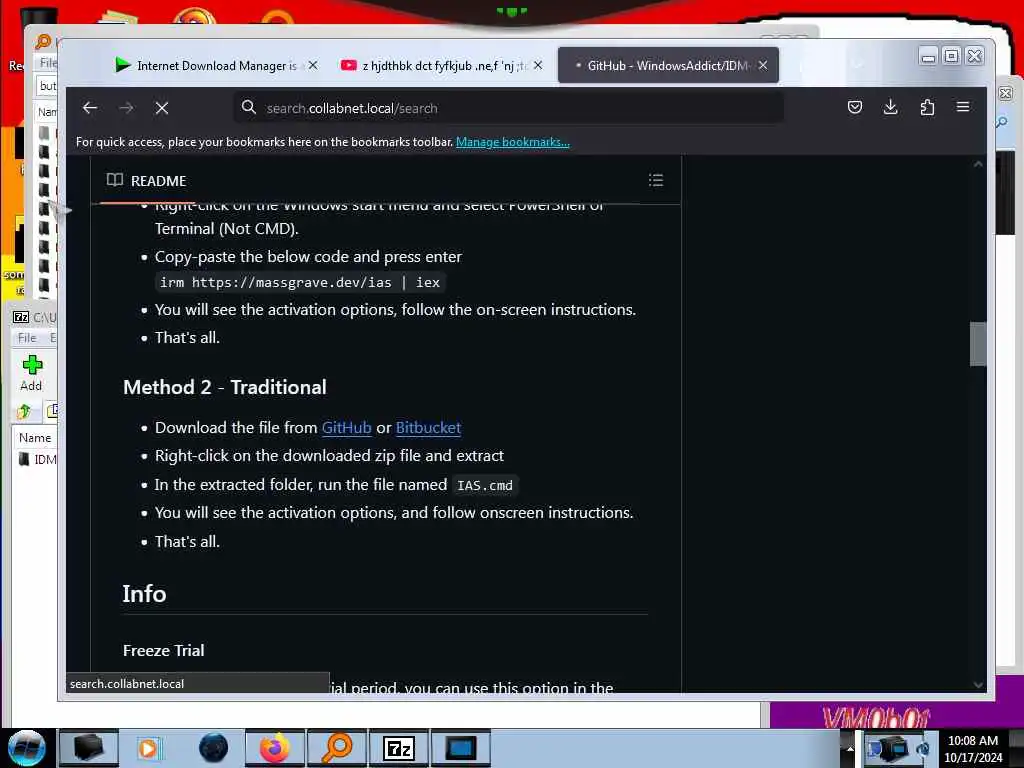Viewport: 1024px width, 768px height.
Task: Stop loading the page
Action: (162, 108)
